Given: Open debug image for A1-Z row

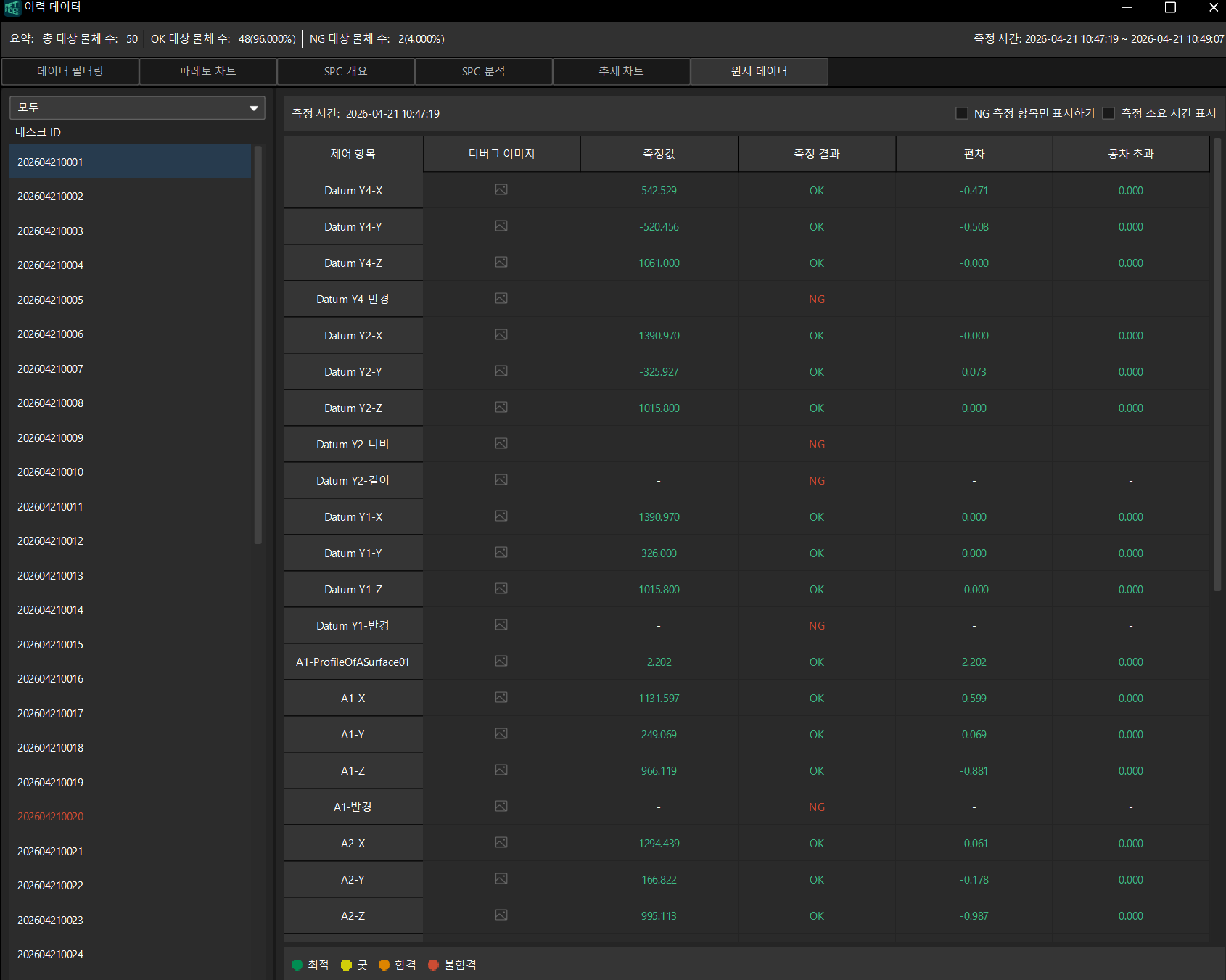Looking at the screenshot, I should (501, 770).
